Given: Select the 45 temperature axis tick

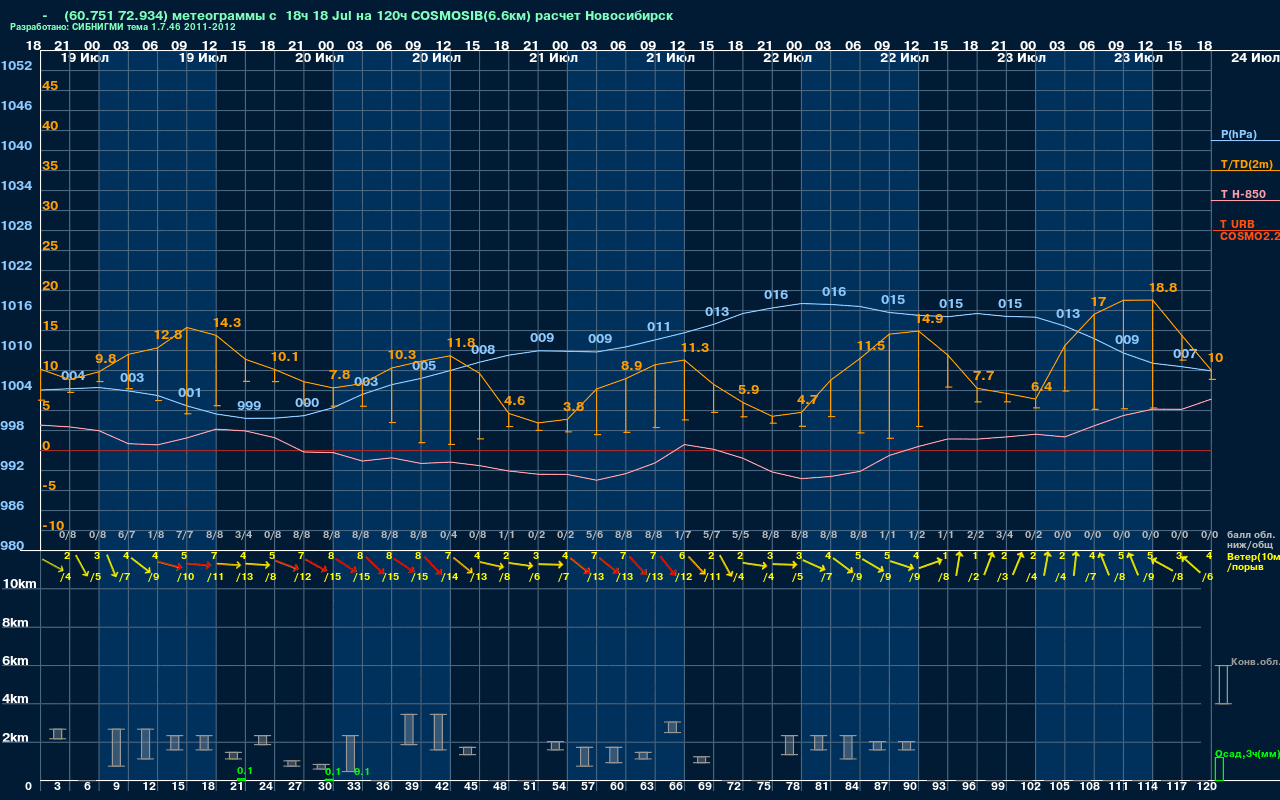Looking at the screenshot, I should click(x=50, y=86).
